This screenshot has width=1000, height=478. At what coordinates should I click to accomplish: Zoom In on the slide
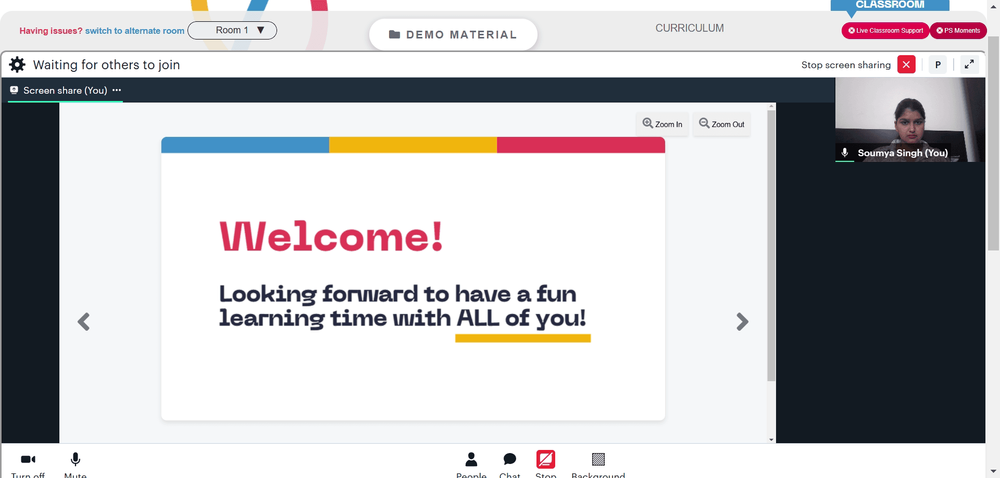[x=662, y=124]
